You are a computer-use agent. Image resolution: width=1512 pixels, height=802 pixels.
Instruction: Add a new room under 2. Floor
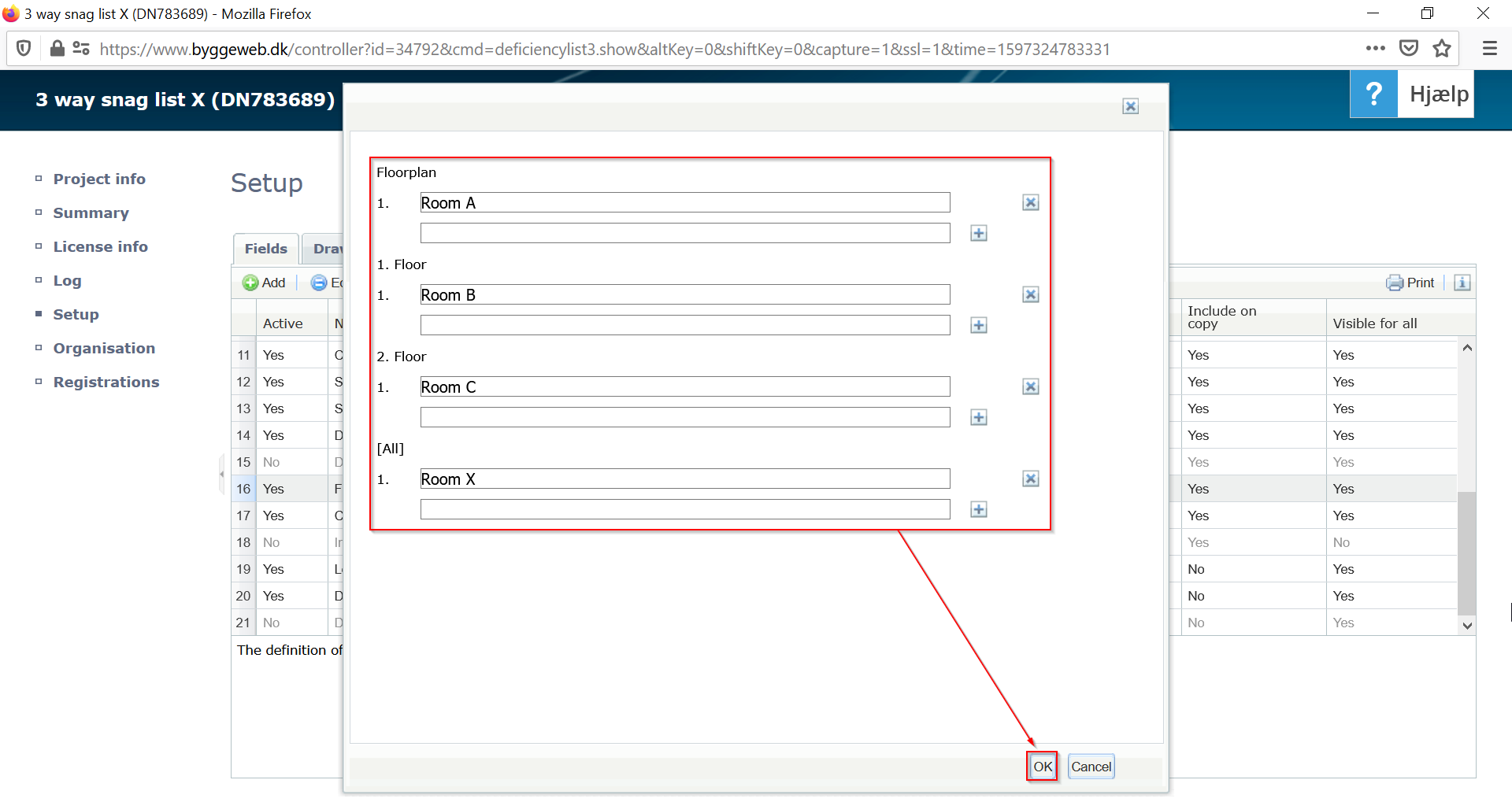click(x=978, y=417)
